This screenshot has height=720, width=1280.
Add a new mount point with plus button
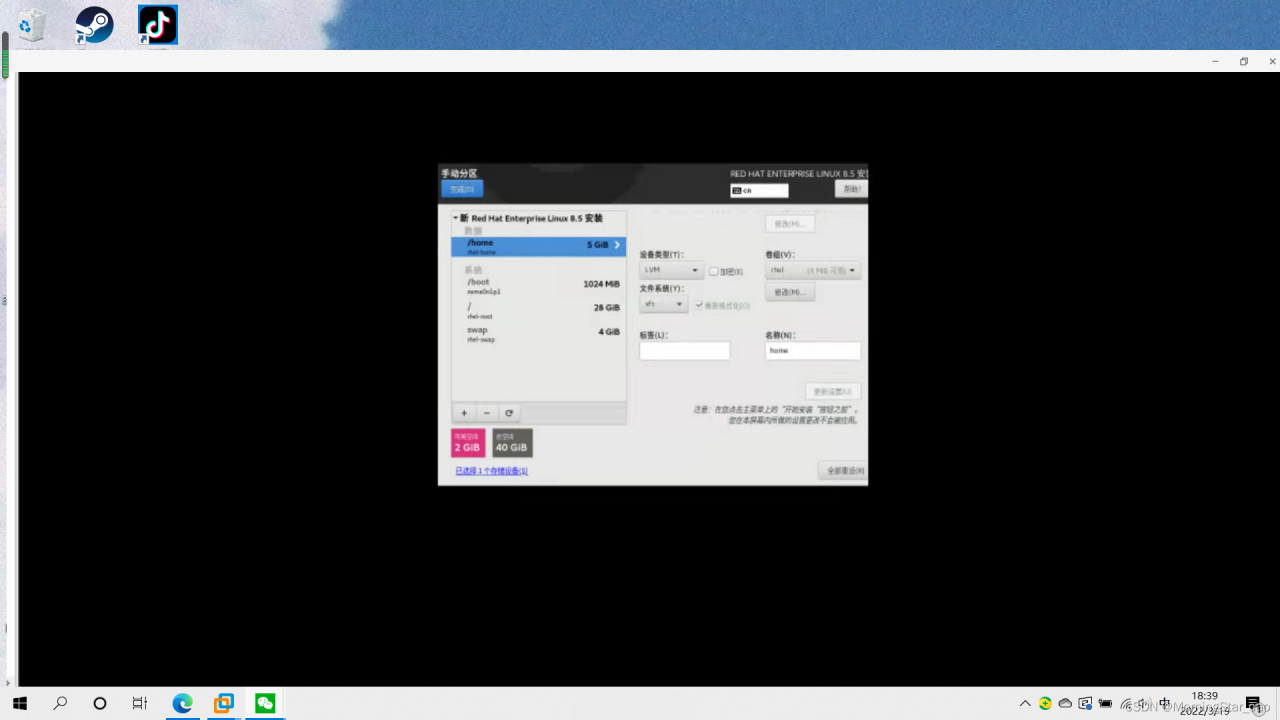pos(464,413)
